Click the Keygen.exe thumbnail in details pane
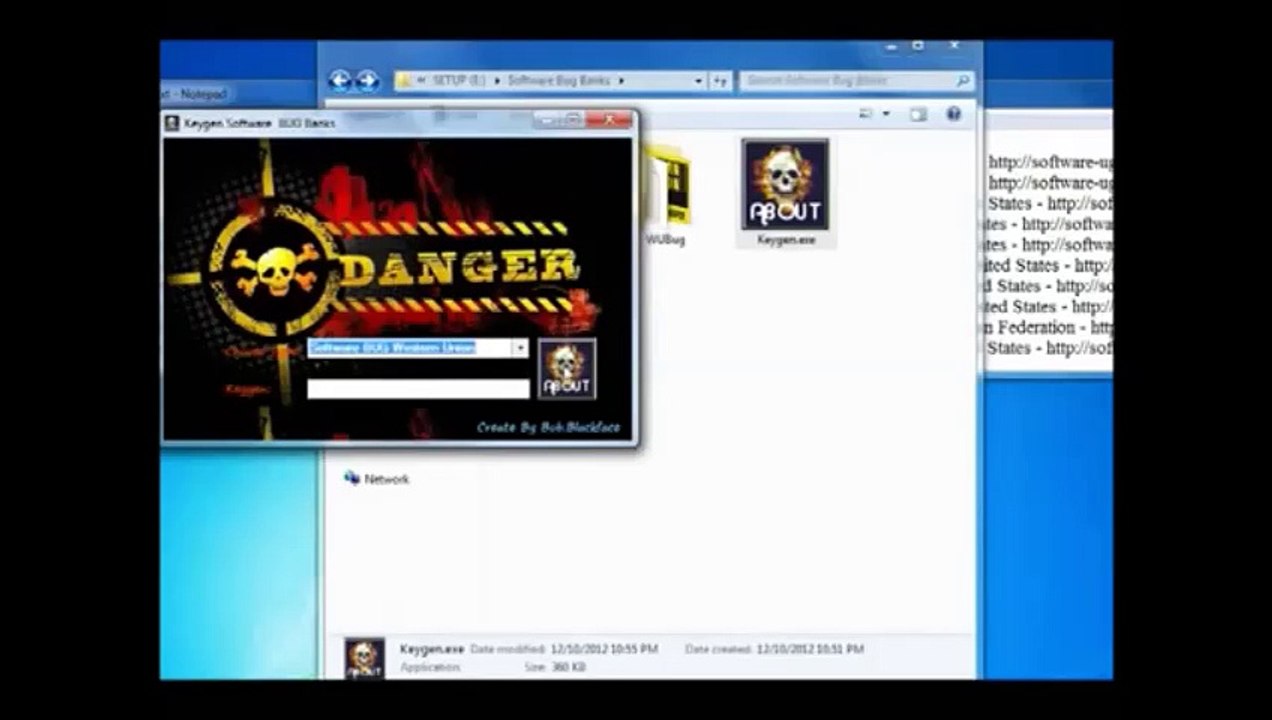 pos(365,659)
